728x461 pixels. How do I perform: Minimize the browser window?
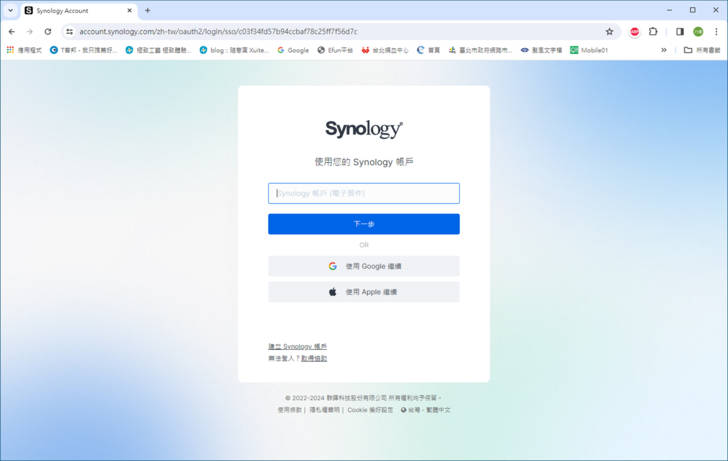[669, 10]
